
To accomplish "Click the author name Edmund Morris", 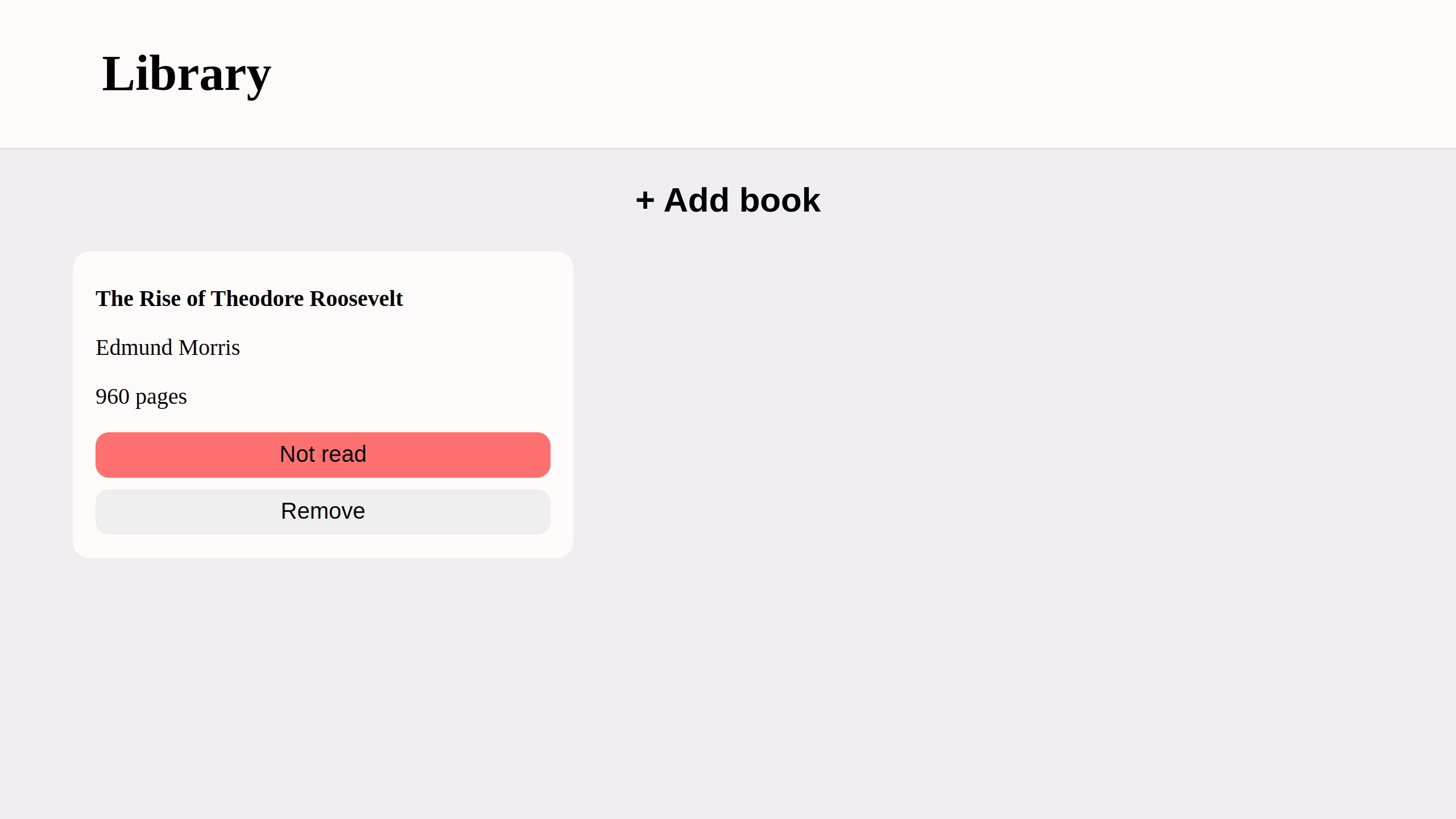I will click(x=168, y=348).
